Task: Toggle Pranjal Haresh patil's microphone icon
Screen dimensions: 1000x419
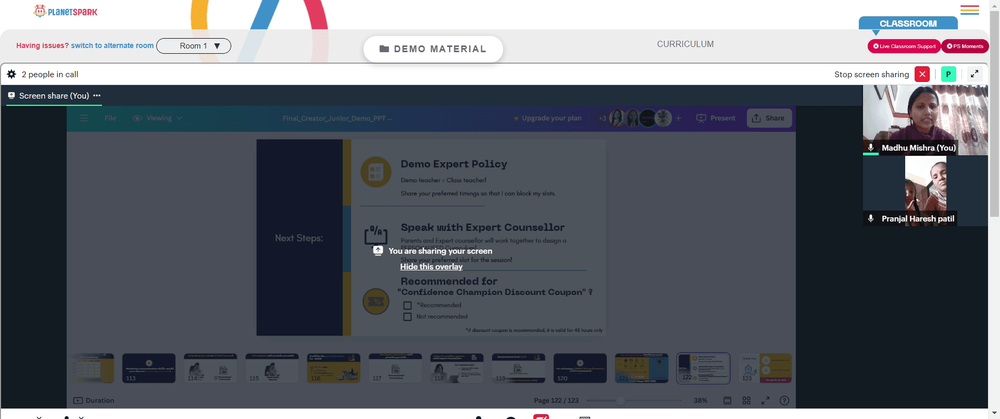Action: tap(871, 218)
